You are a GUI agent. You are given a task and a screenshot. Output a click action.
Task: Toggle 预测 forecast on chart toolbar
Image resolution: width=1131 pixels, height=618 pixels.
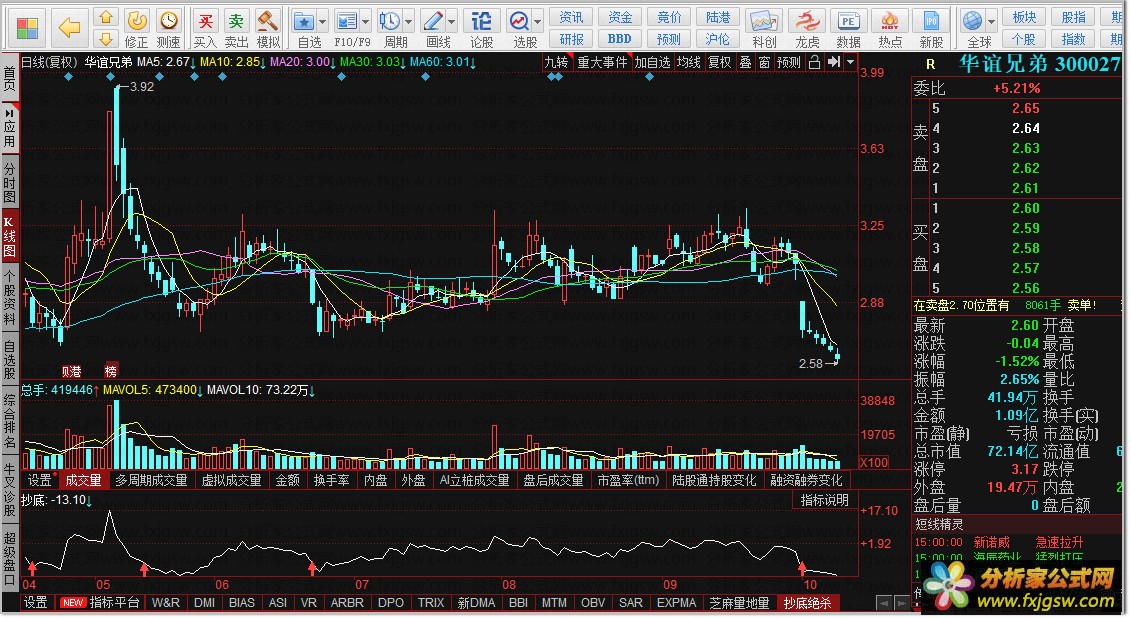pyautogui.click(x=788, y=63)
